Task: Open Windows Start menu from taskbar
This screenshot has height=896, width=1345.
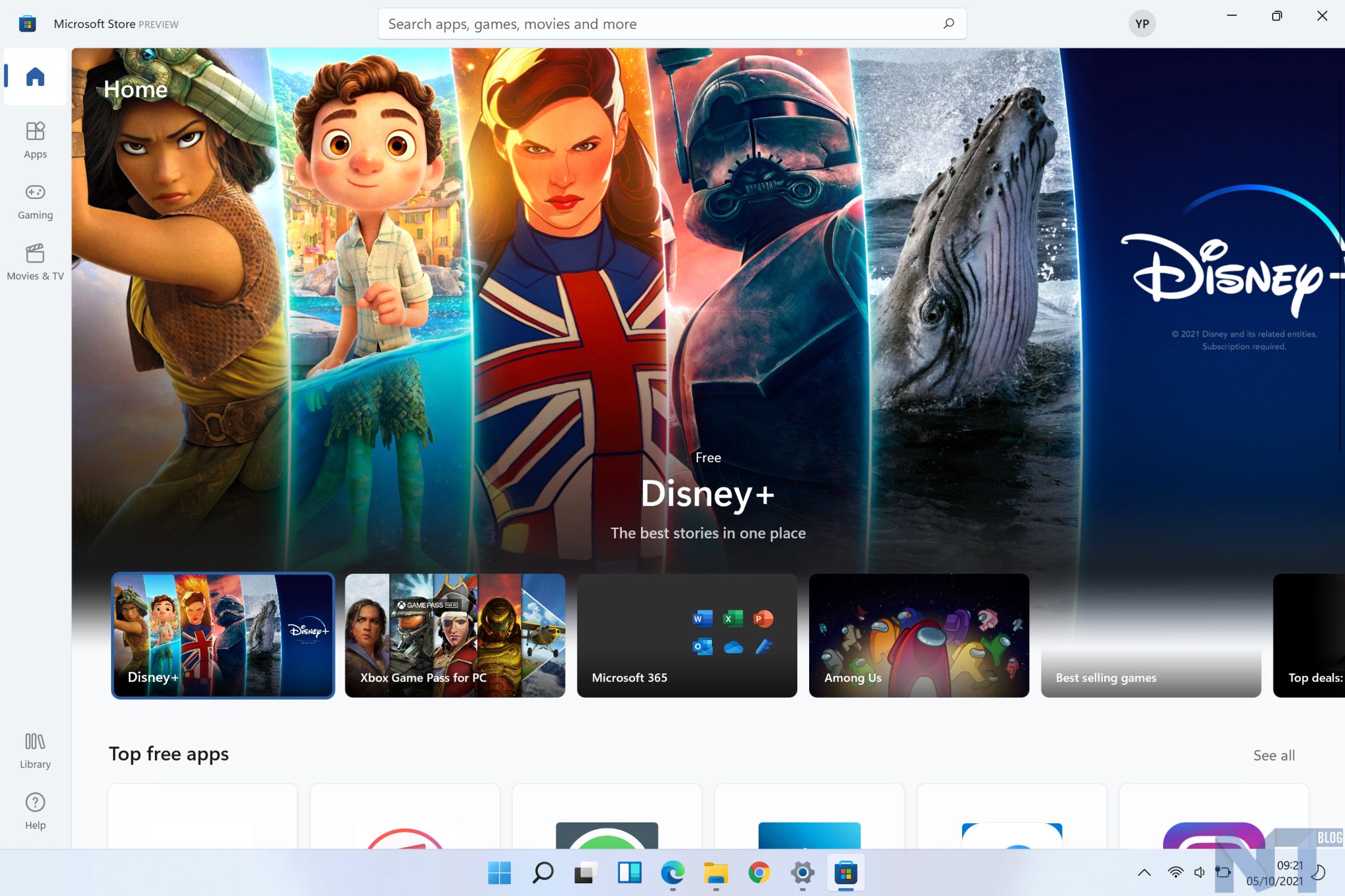Action: (x=499, y=872)
